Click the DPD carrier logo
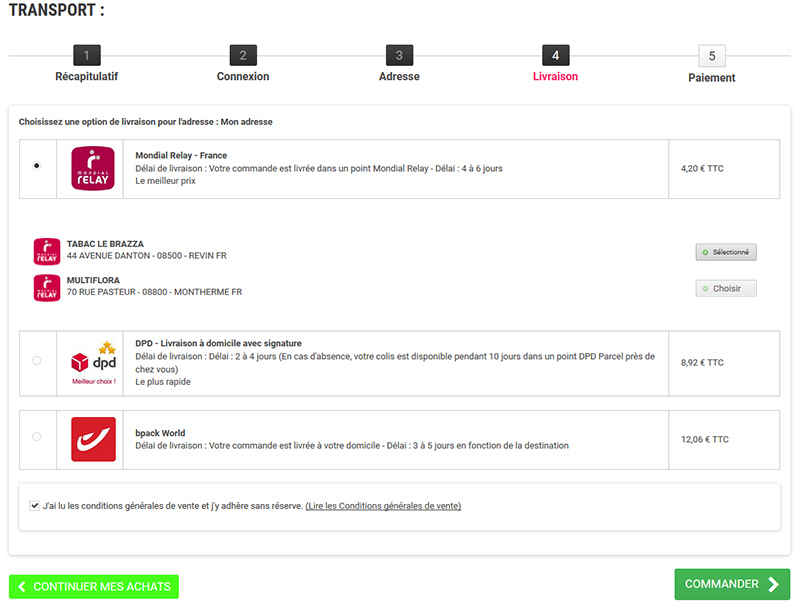Image resolution: width=800 pixels, height=607 pixels. click(93, 362)
